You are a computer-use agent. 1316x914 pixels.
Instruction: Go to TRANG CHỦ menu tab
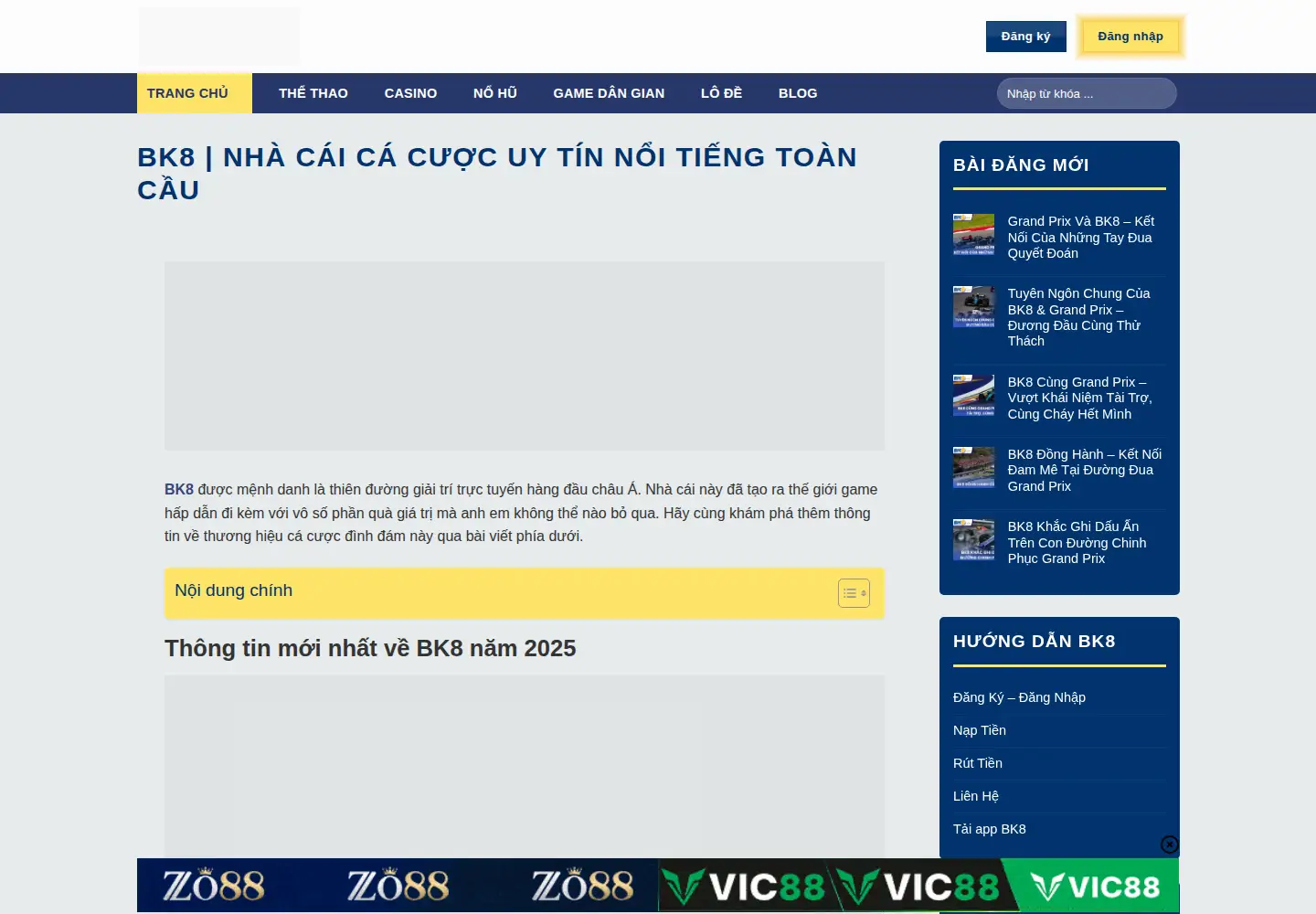(195, 93)
